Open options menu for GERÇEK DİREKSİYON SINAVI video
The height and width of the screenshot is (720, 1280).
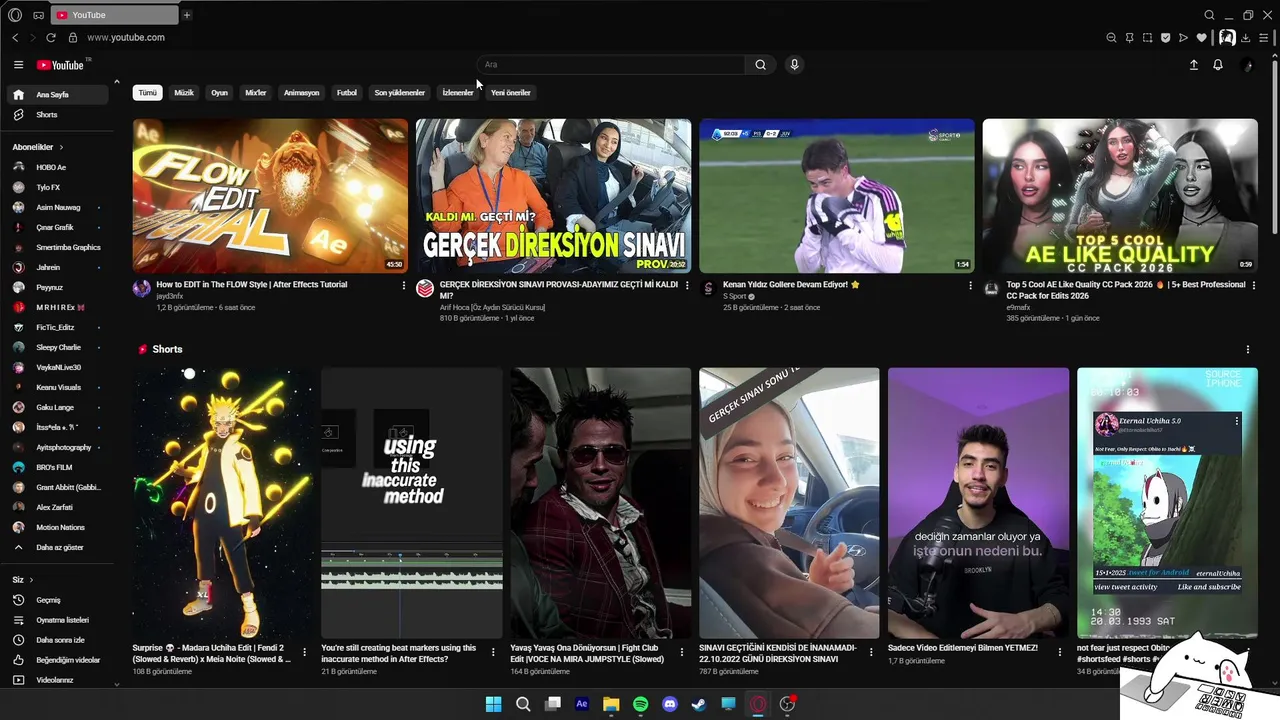tap(687, 285)
